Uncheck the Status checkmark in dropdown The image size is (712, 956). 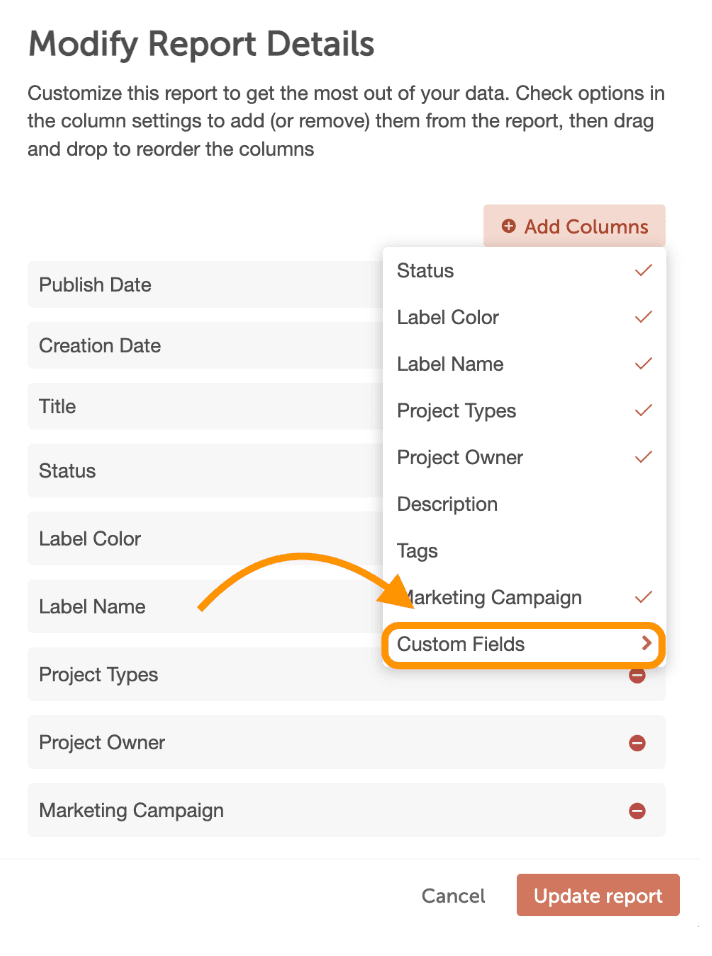click(644, 271)
